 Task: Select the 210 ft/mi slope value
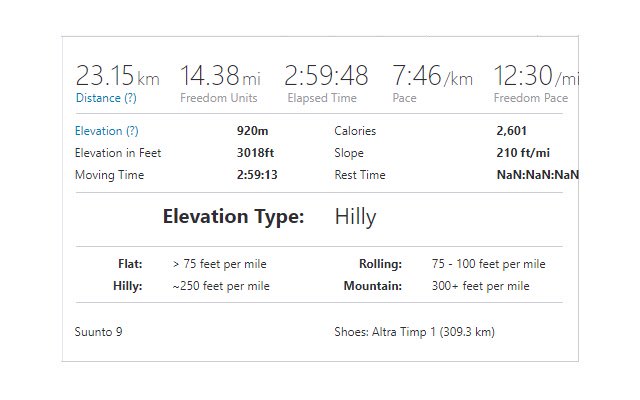click(x=523, y=153)
